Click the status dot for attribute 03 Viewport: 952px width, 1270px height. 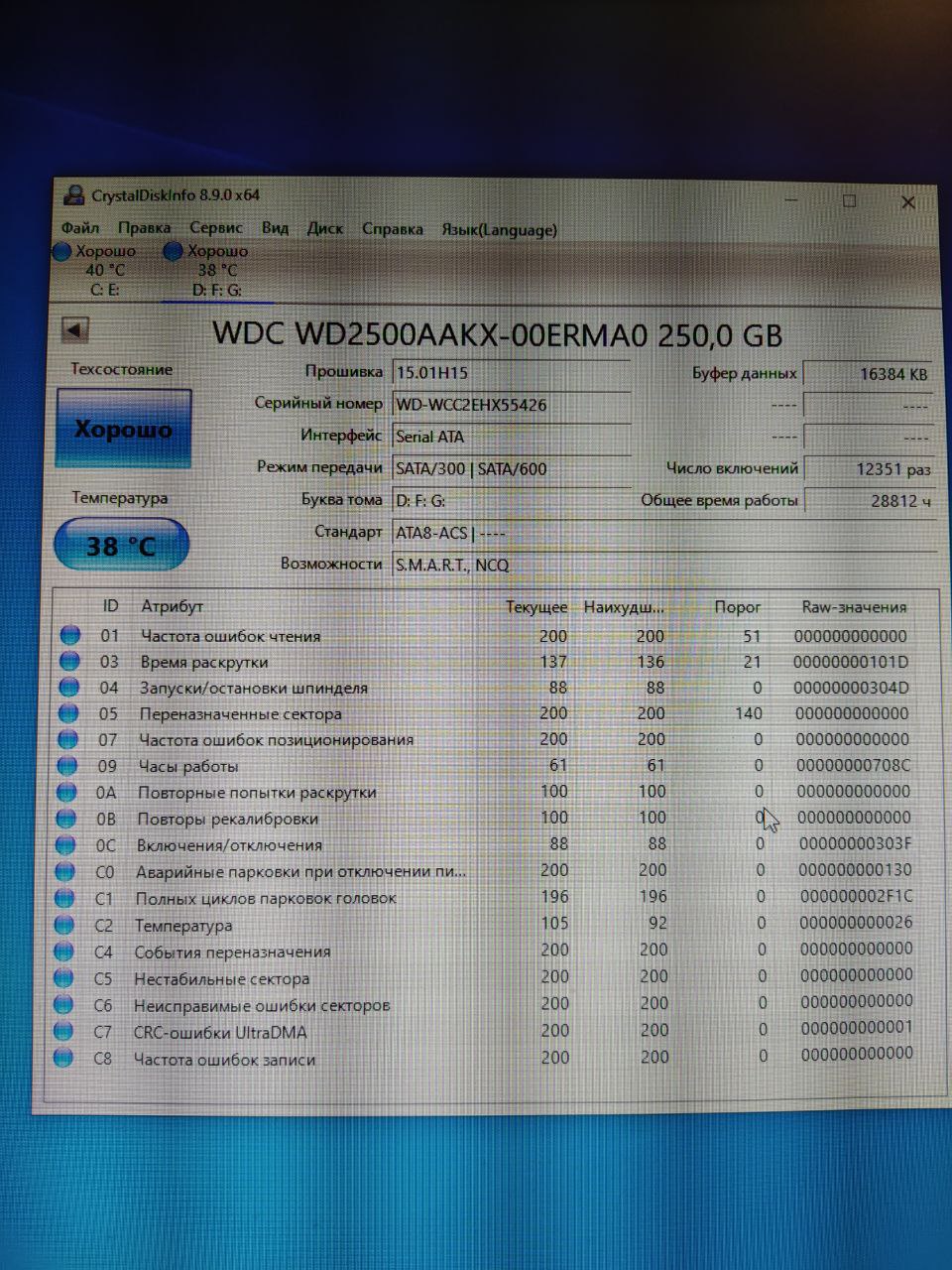(69, 661)
